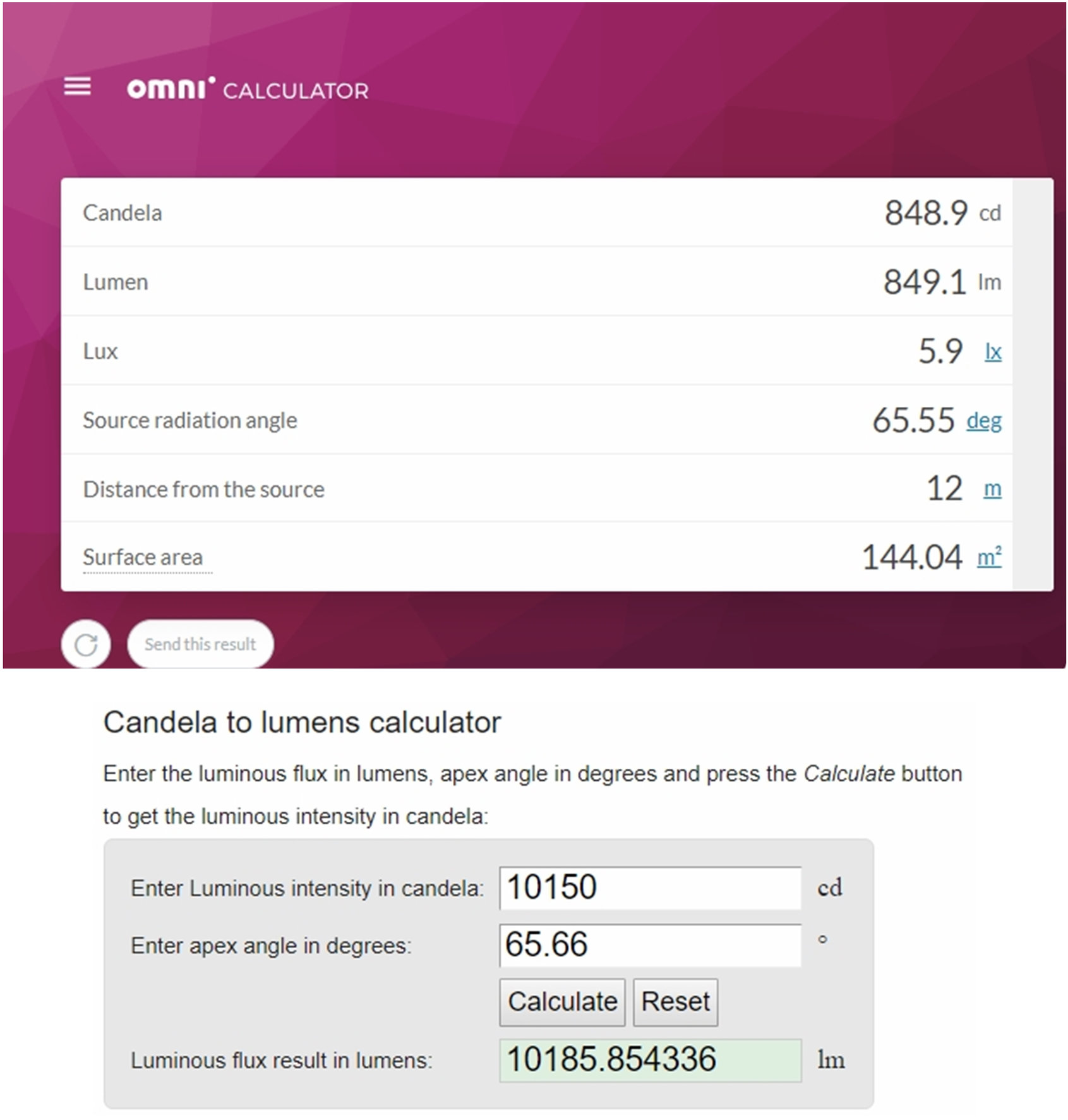Click the apex angle input showing 65.66

tap(649, 945)
